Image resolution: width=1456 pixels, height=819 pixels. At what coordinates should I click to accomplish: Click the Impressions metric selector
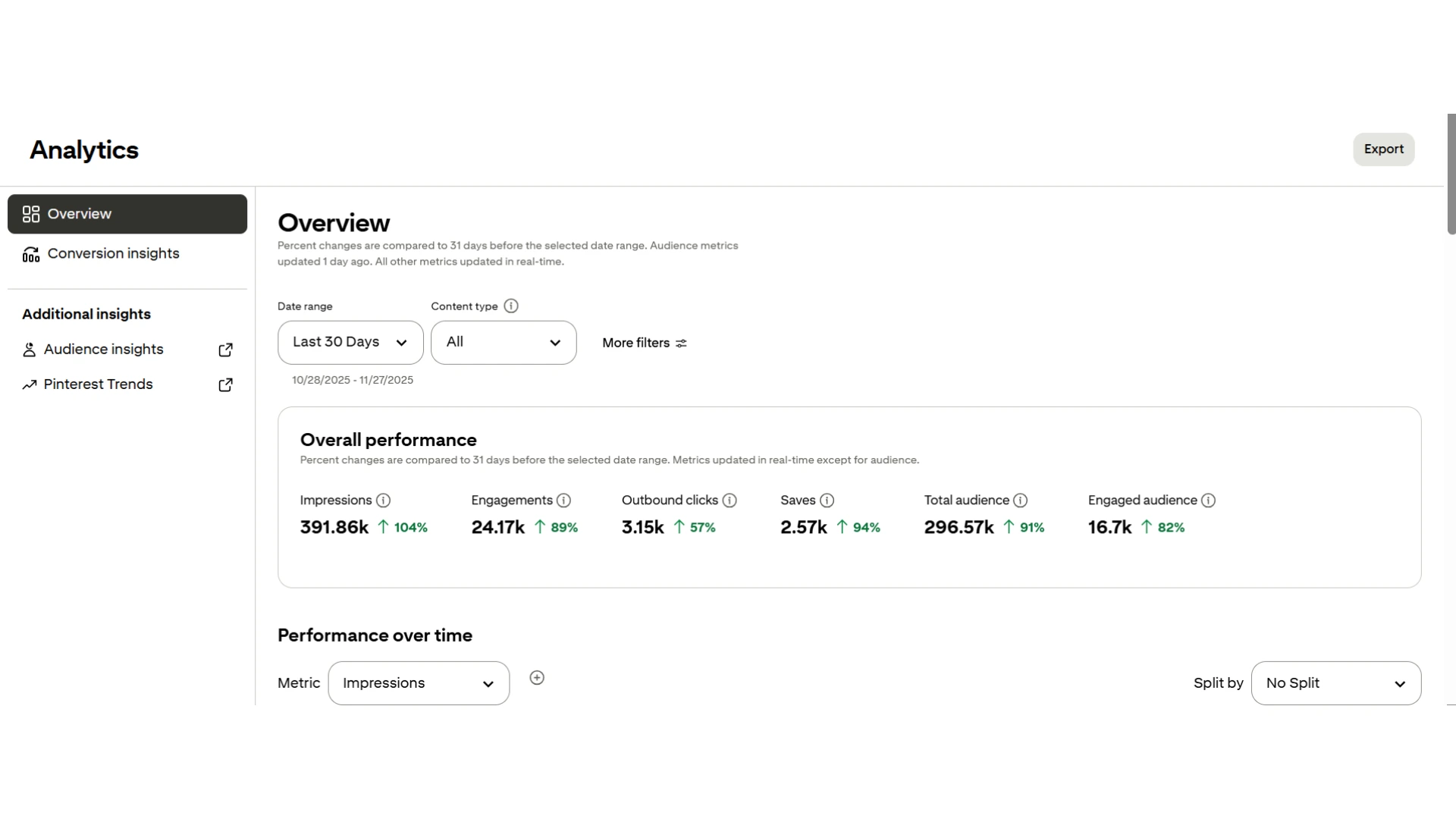tap(419, 682)
